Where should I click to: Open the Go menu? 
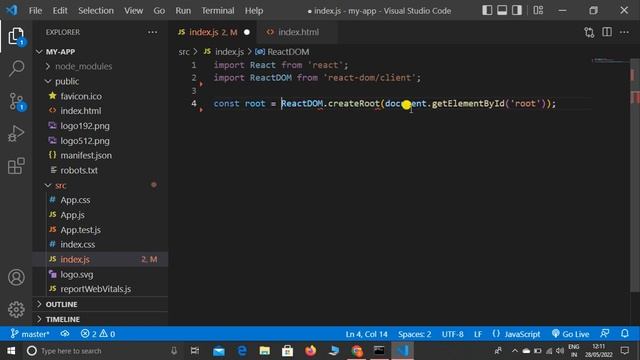point(159,11)
